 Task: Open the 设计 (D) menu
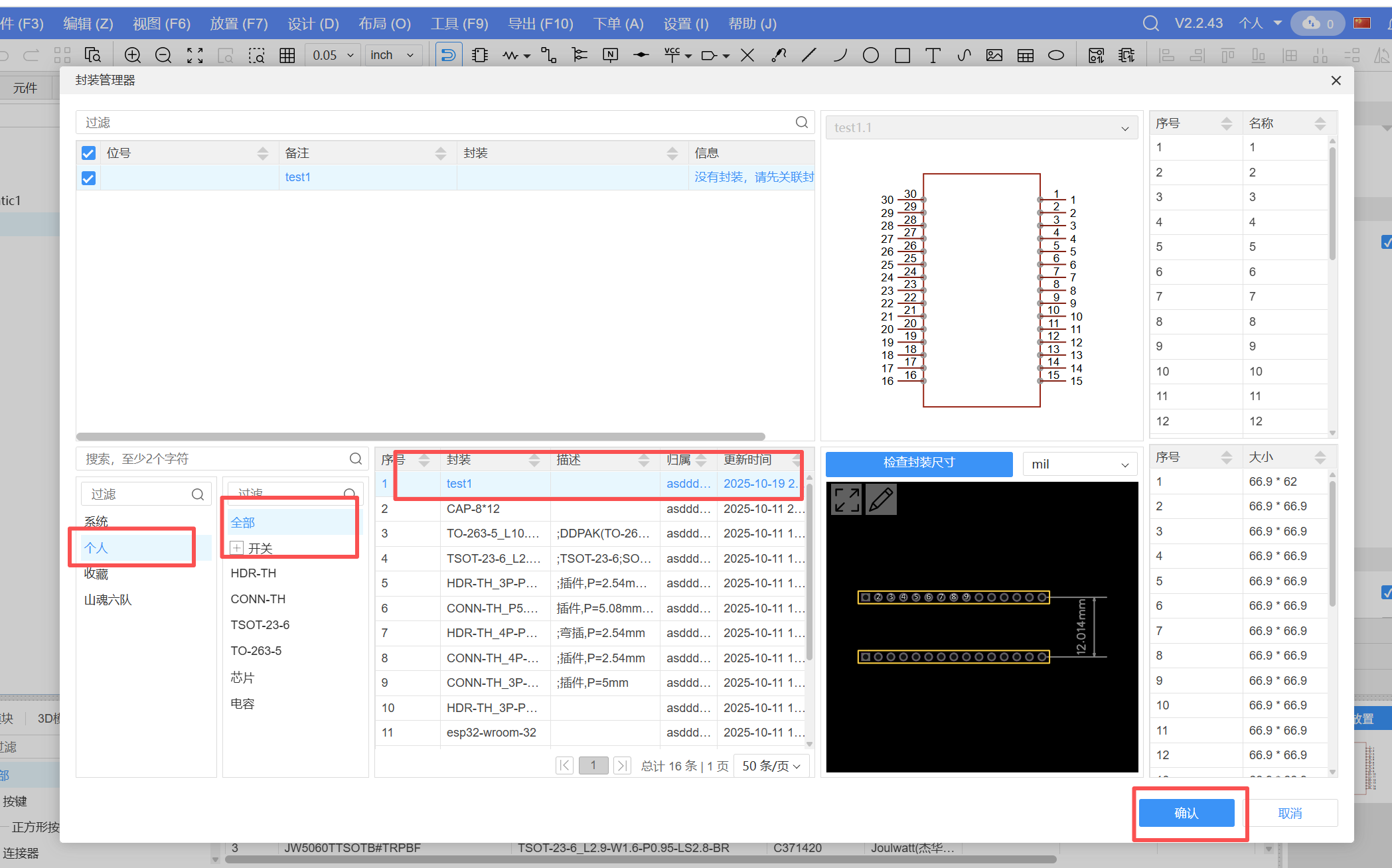pyautogui.click(x=313, y=24)
